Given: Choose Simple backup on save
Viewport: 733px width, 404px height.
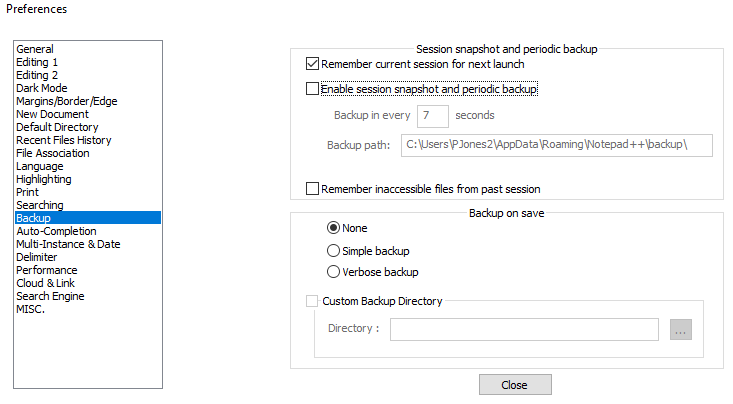Looking at the screenshot, I should point(334,250).
